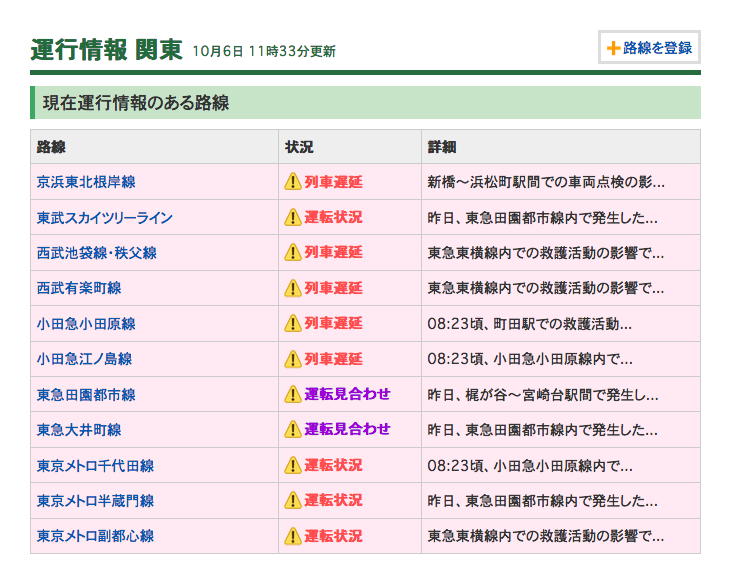The height and width of the screenshot is (584, 731).
Task: Click 列車遅延 status for 西武池袋線・秩父線
Action: tap(333, 253)
